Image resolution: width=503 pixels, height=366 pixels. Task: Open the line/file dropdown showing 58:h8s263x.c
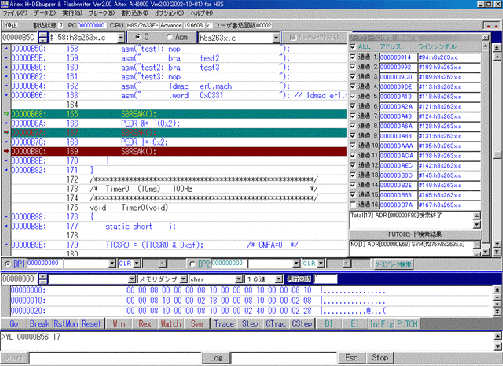(x=121, y=38)
